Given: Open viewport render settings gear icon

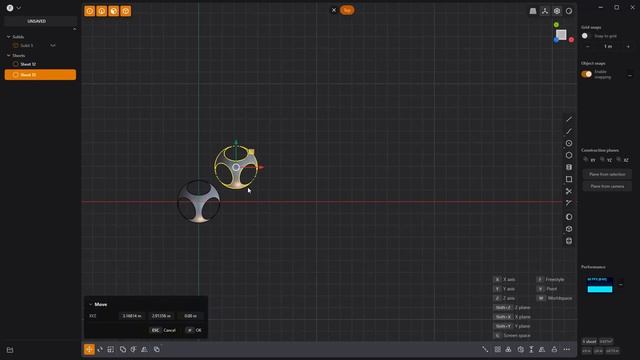Looking at the screenshot, I should (557, 11).
